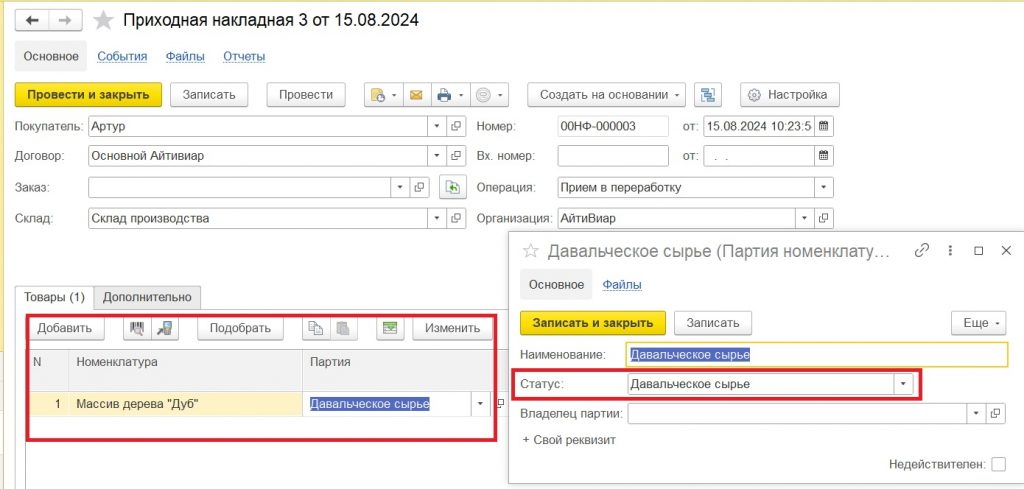Click the Вх. номер input field

[613, 156]
